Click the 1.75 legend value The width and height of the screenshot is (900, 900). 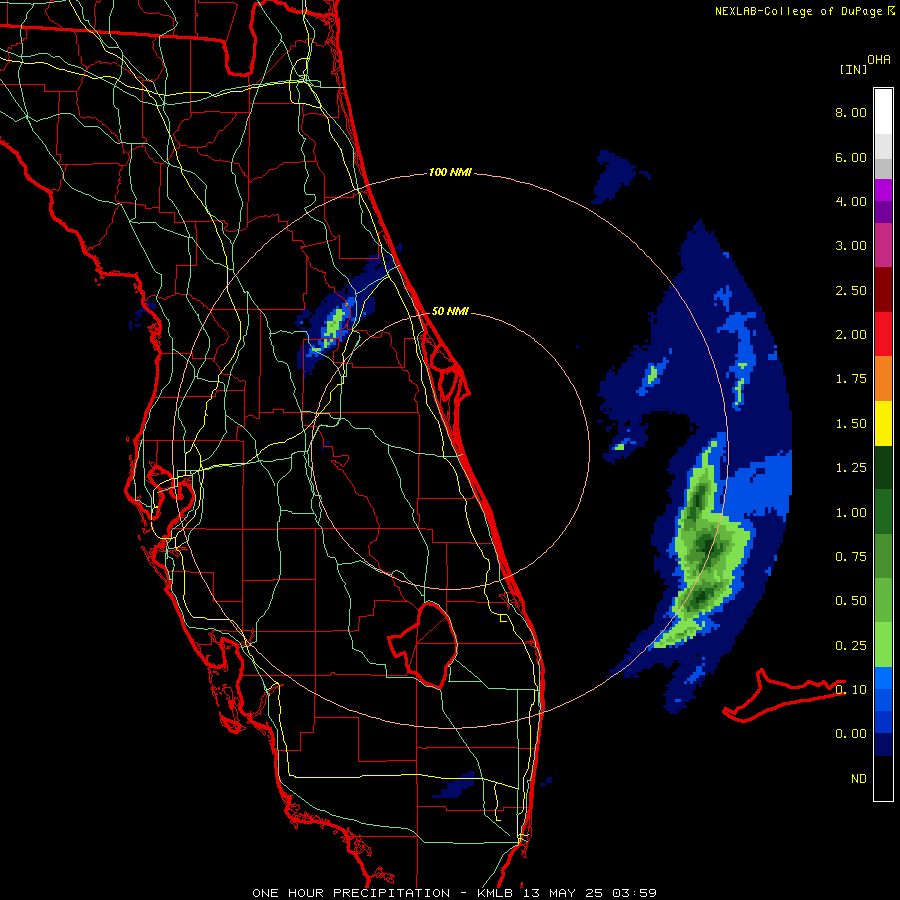(x=851, y=379)
